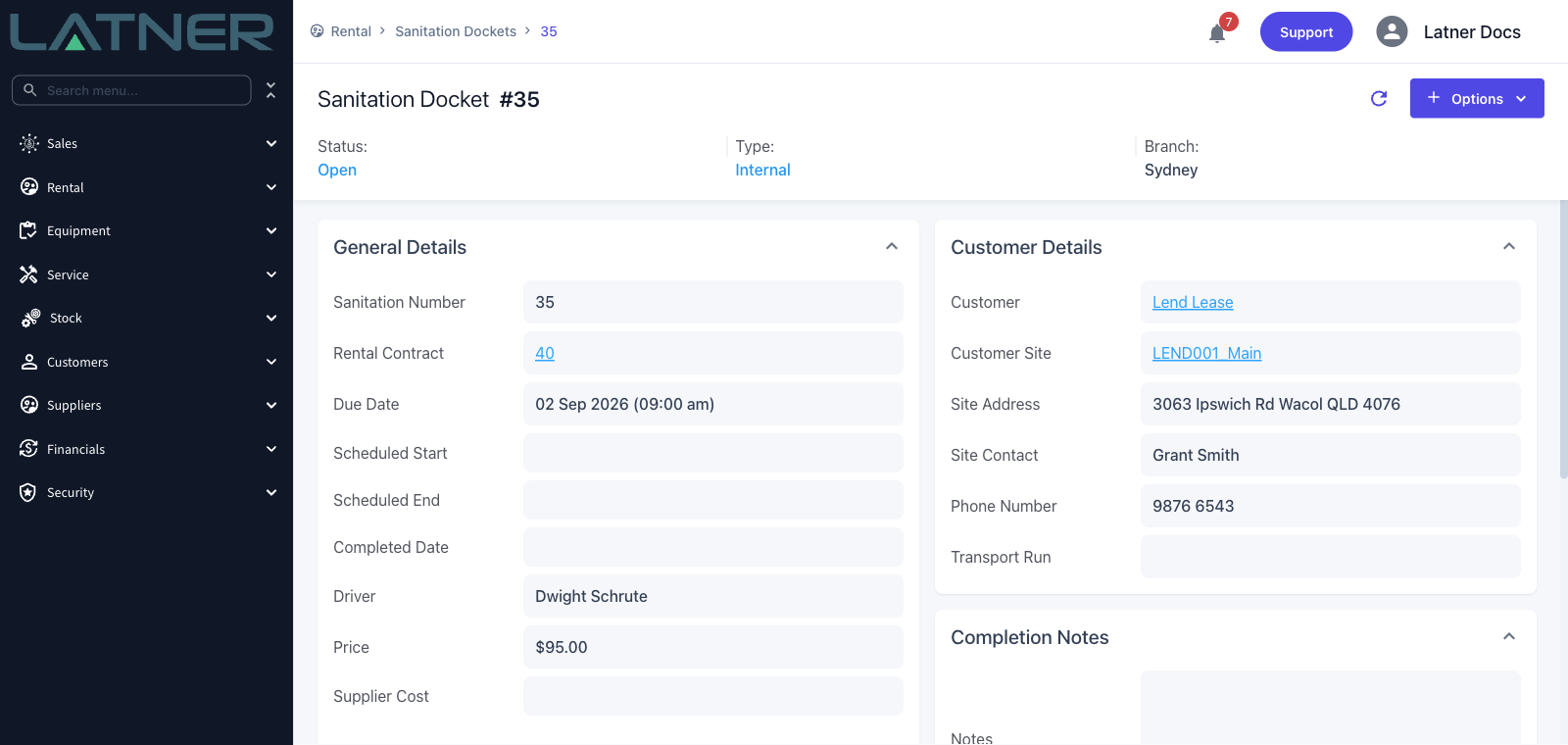Expand the Suppliers menu chevron
Viewport: 1568px width, 745px height.
click(x=271, y=405)
